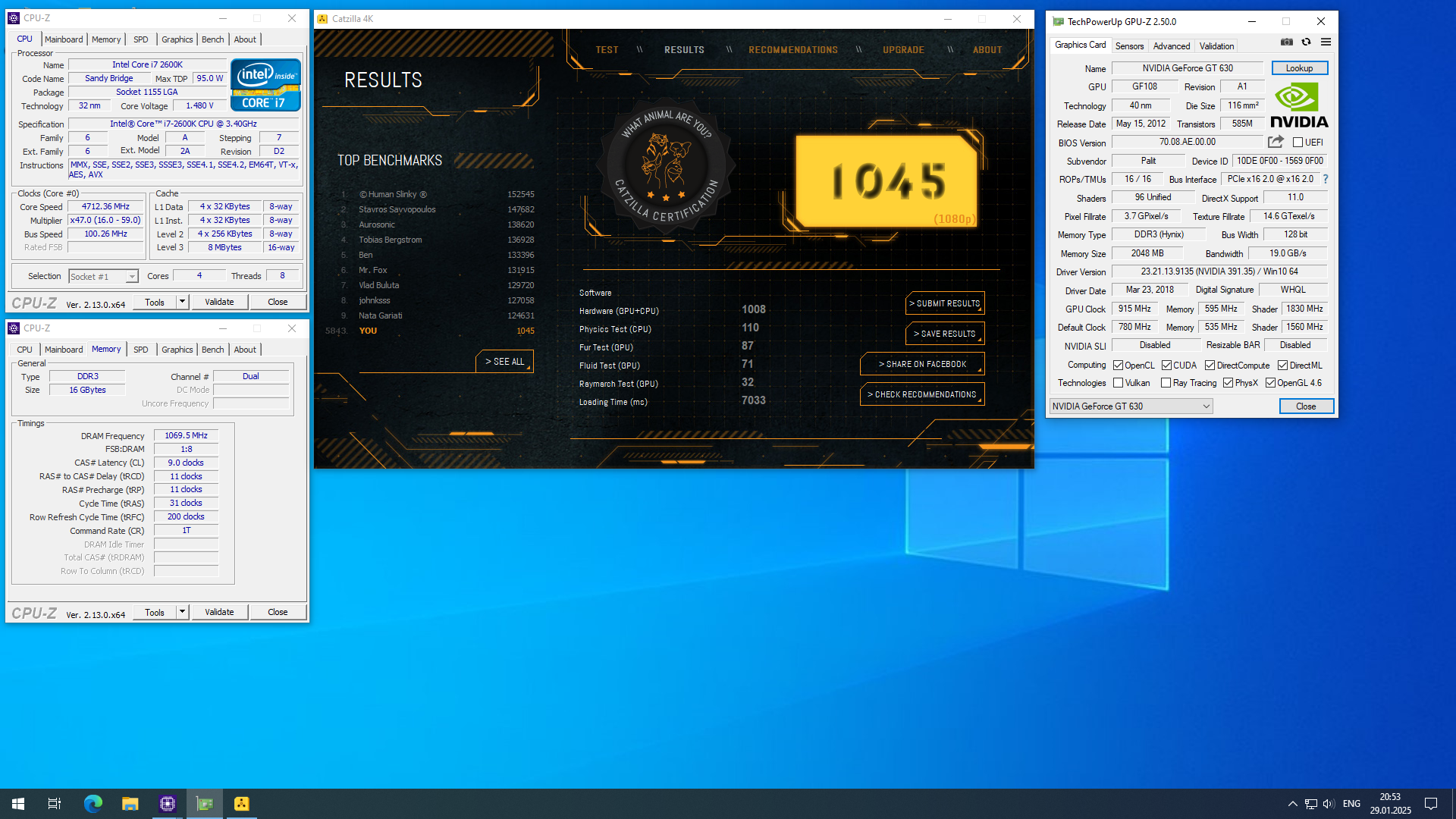Launch Microsoft Edge from the taskbar
The width and height of the screenshot is (1456, 819).
pyautogui.click(x=93, y=804)
